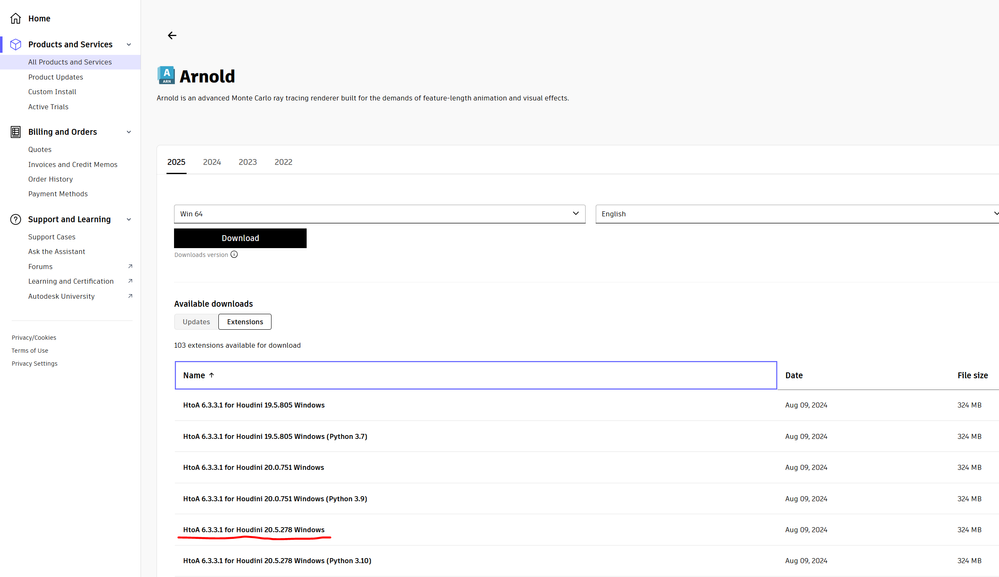Collapse the Products and Services section chevron

129,45
